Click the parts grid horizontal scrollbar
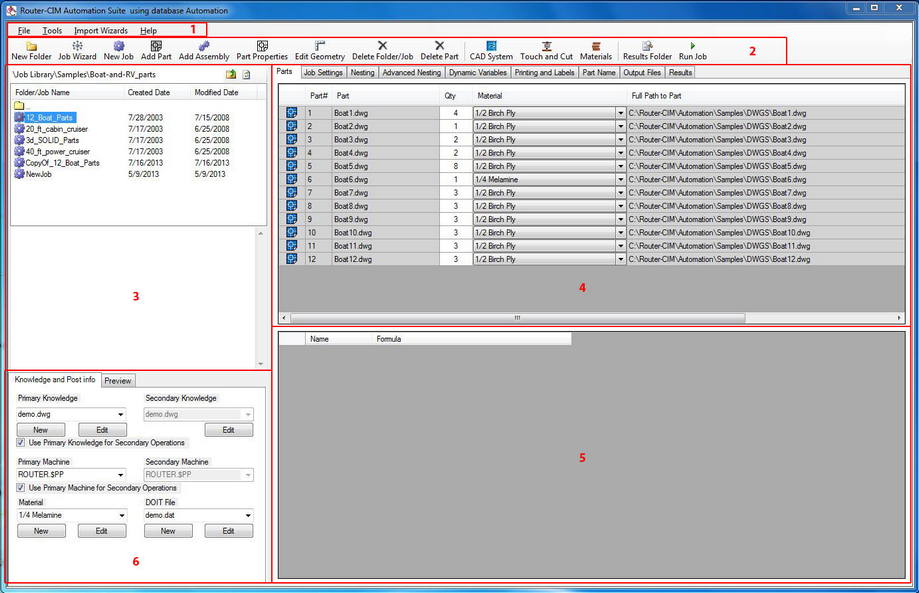This screenshot has height=593, width=919. click(518, 318)
